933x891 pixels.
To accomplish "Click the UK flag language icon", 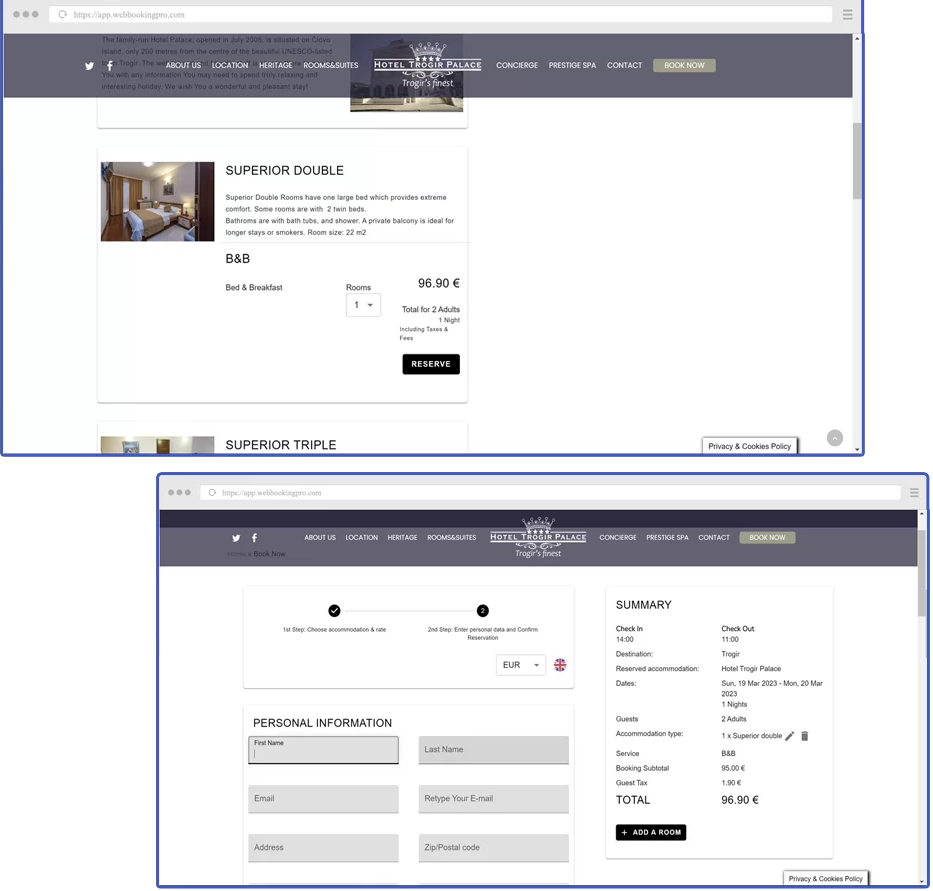I will pyautogui.click(x=560, y=665).
